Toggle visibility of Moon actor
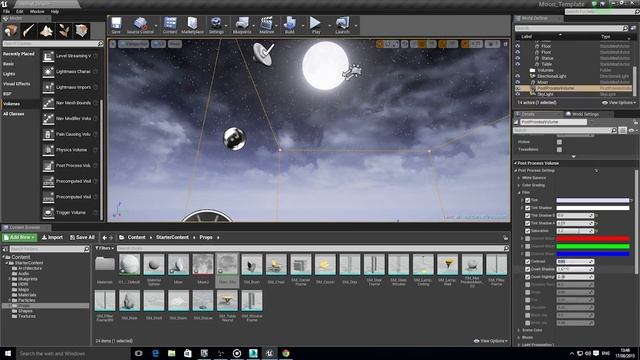This screenshot has width=640, height=360. [x=518, y=82]
